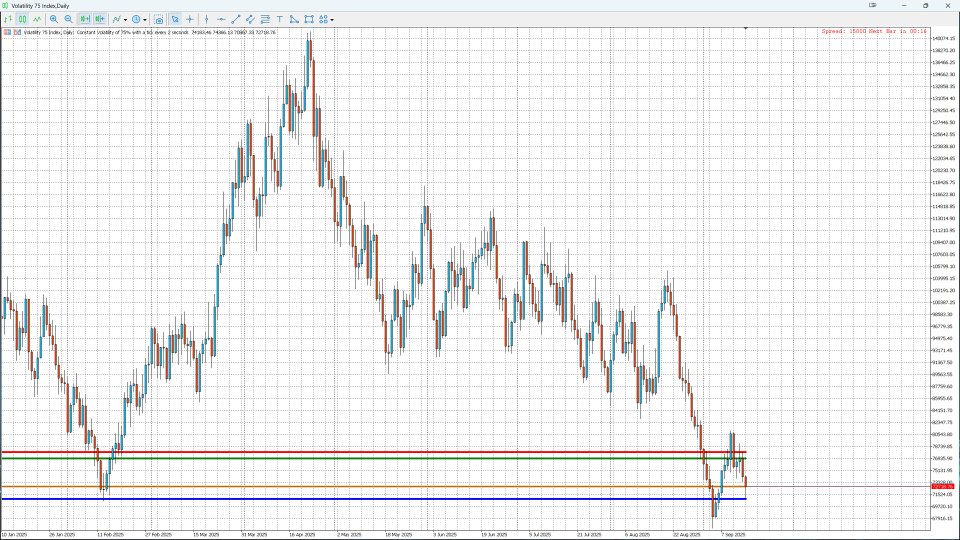Screen dimensions: 960x540
Task: Take a chart screenshot with camera icon
Action: [159, 20]
